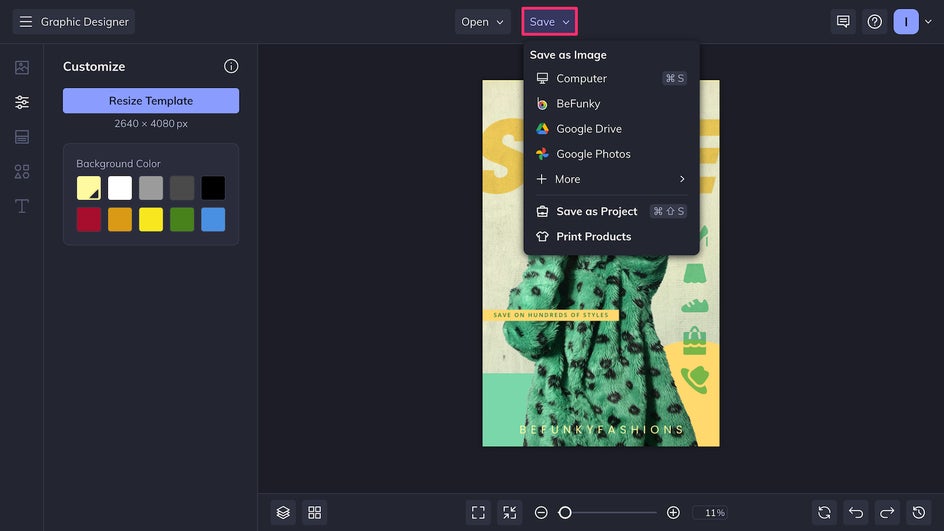Select the green shopping bag graphic
This screenshot has height=531, width=944.
click(x=695, y=341)
